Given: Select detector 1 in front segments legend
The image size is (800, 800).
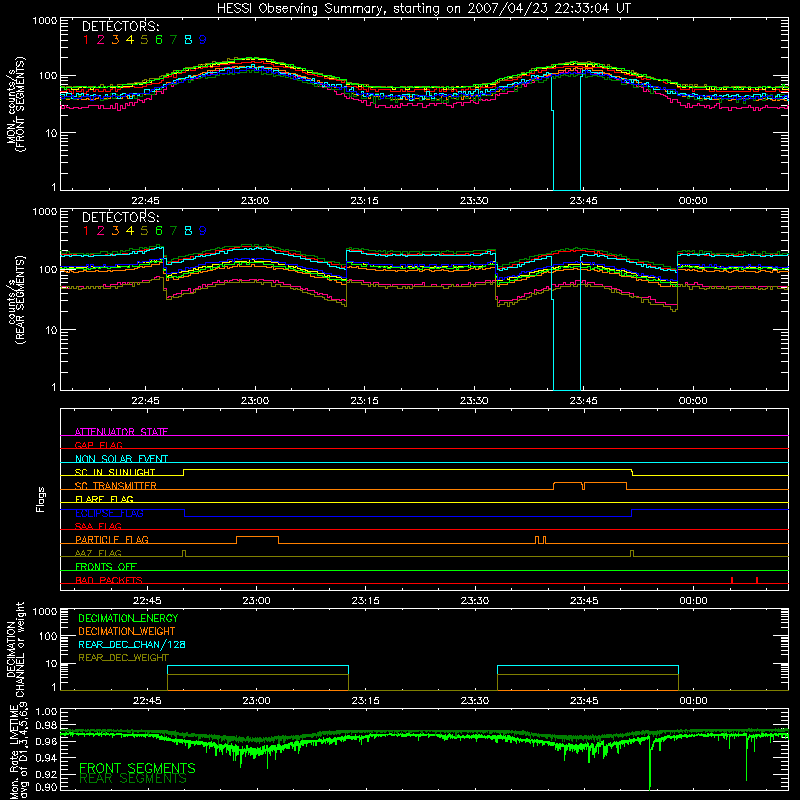Looking at the screenshot, I should click(x=86, y=40).
